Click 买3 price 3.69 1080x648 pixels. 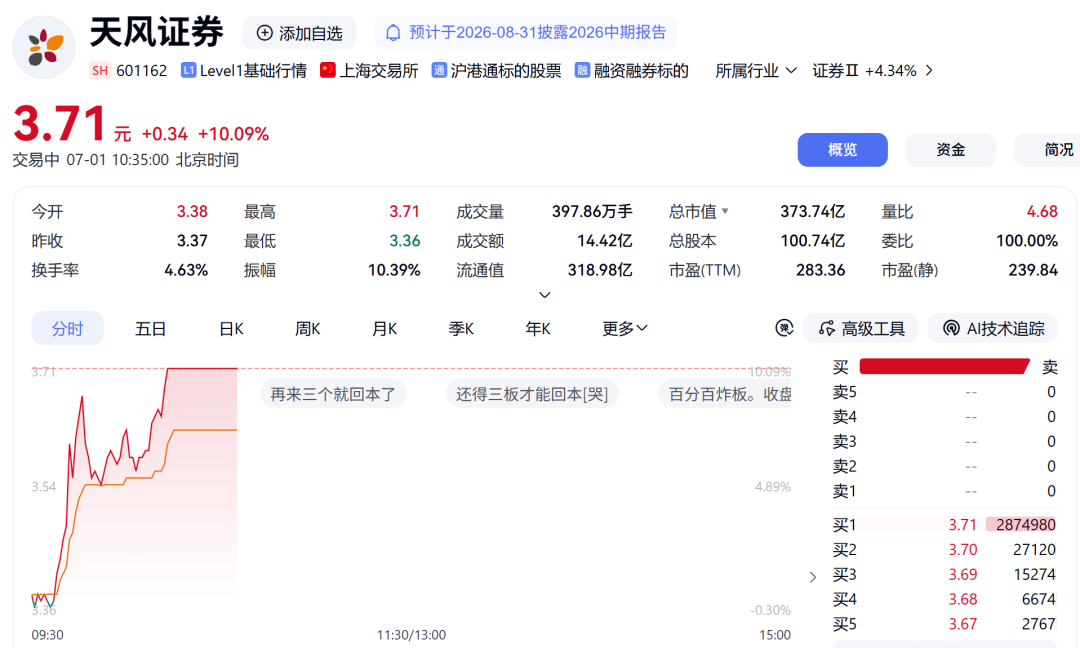(963, 574)
